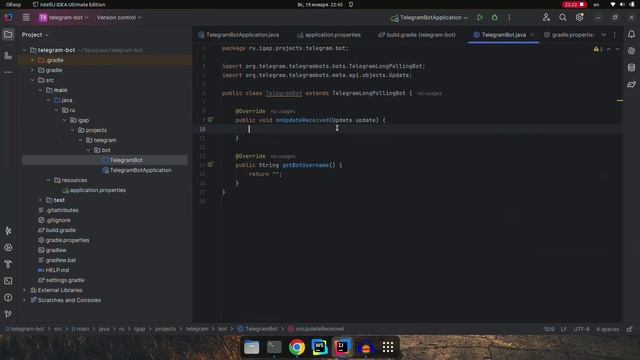640x360 pixels.
Task: Click gutter override icon for onUpdateReceived
Action: coord(210,120)
